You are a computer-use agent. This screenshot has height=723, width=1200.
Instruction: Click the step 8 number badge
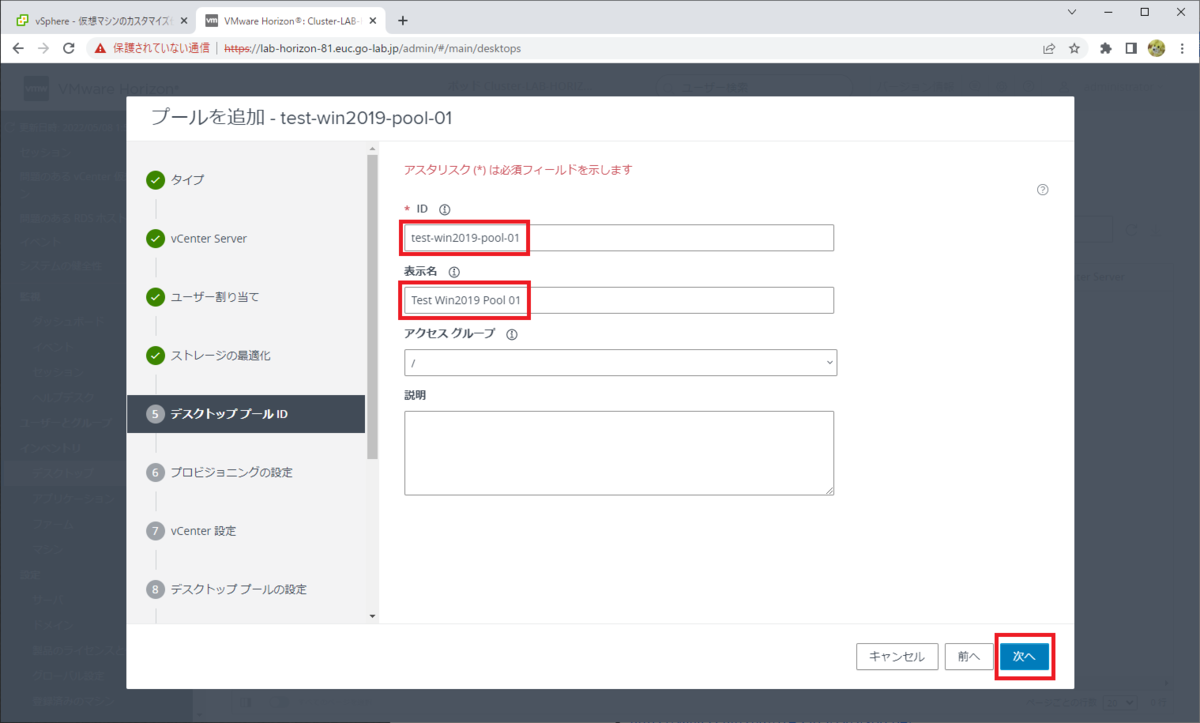[x=155, y=589]
